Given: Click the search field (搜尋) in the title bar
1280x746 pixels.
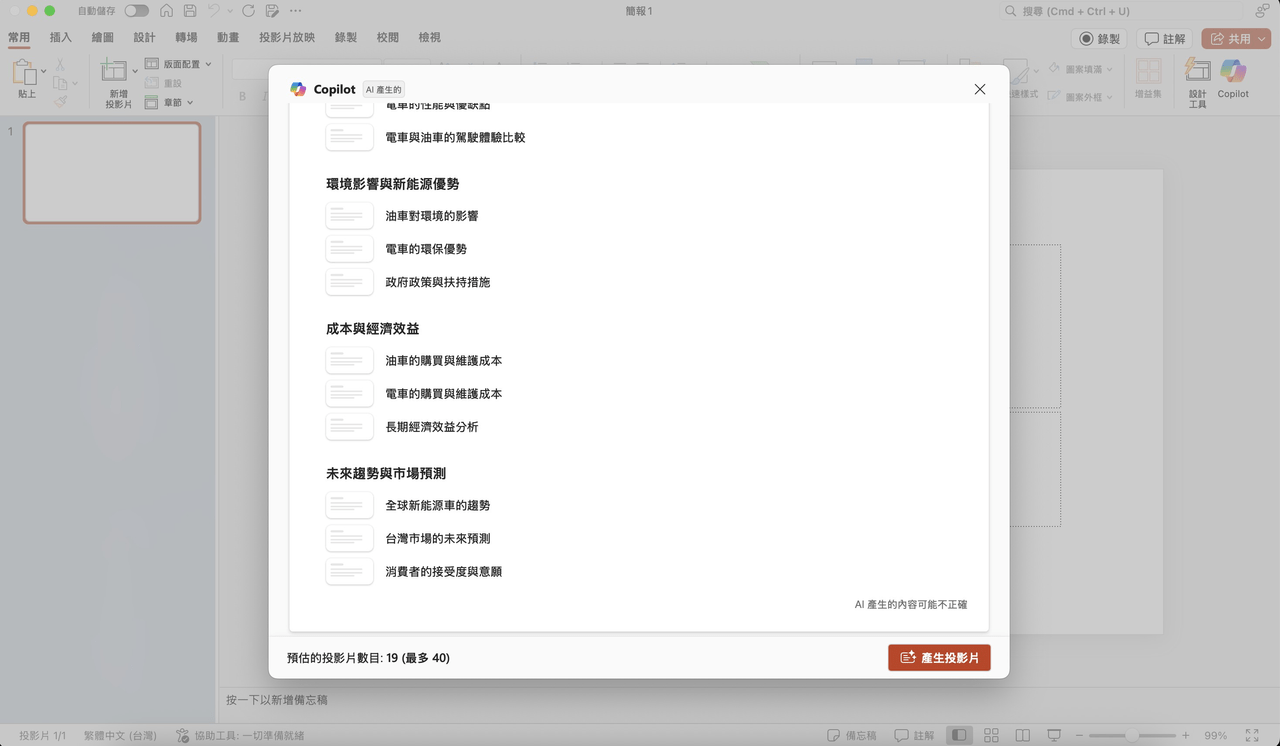Looking at the screenshot, I should pyautogui.click(x=1120, y=11).
